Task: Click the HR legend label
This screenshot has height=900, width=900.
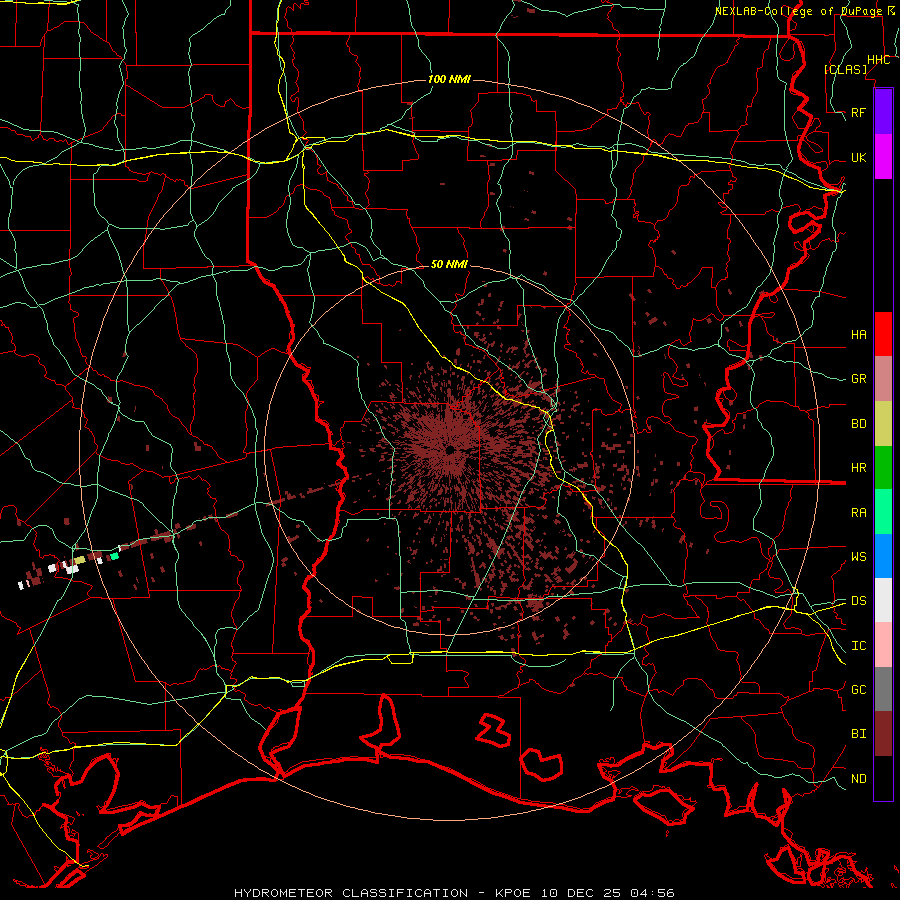Action: 859,468
